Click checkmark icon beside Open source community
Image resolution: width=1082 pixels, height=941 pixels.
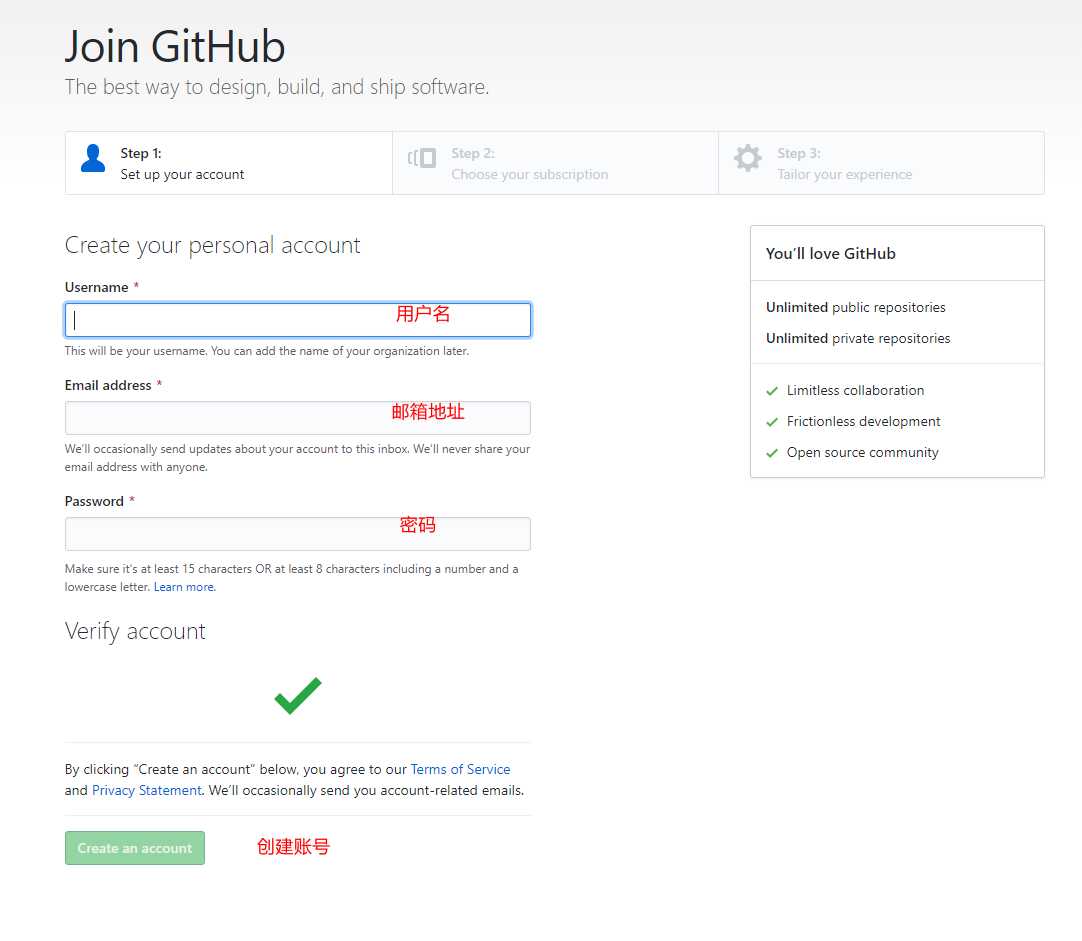[772, 453]
